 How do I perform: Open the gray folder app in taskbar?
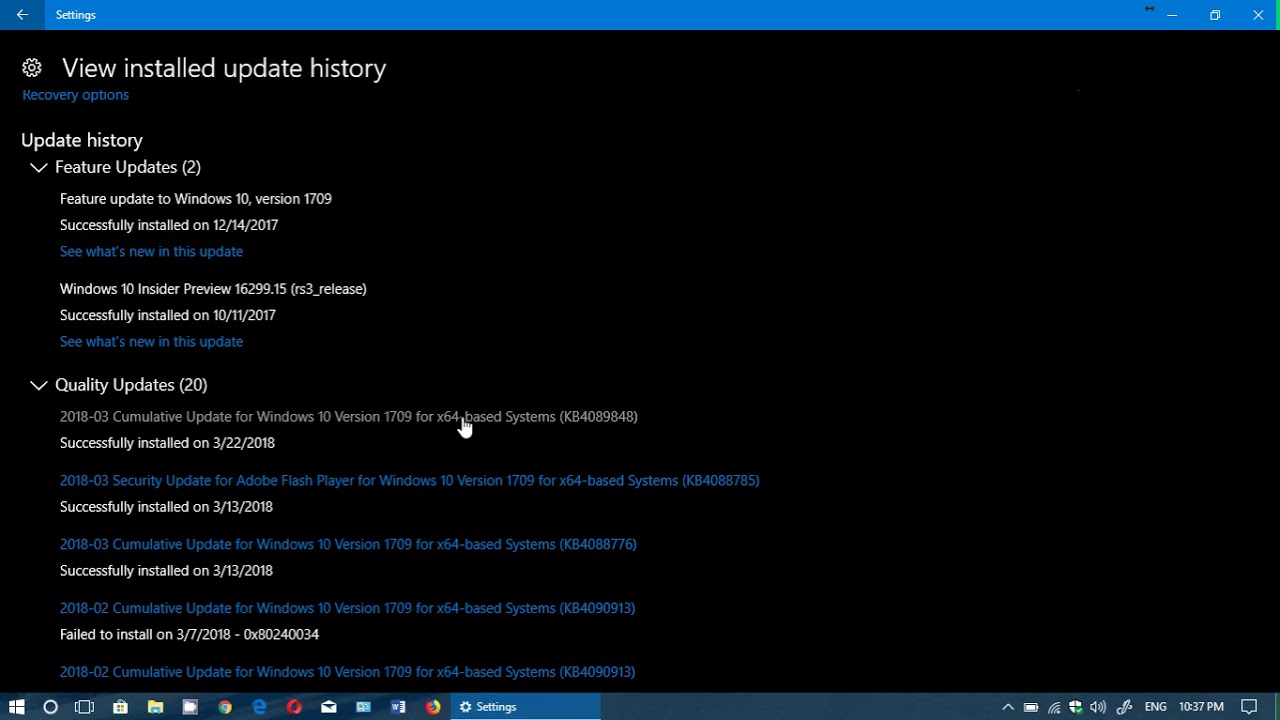tap(190, 707)
